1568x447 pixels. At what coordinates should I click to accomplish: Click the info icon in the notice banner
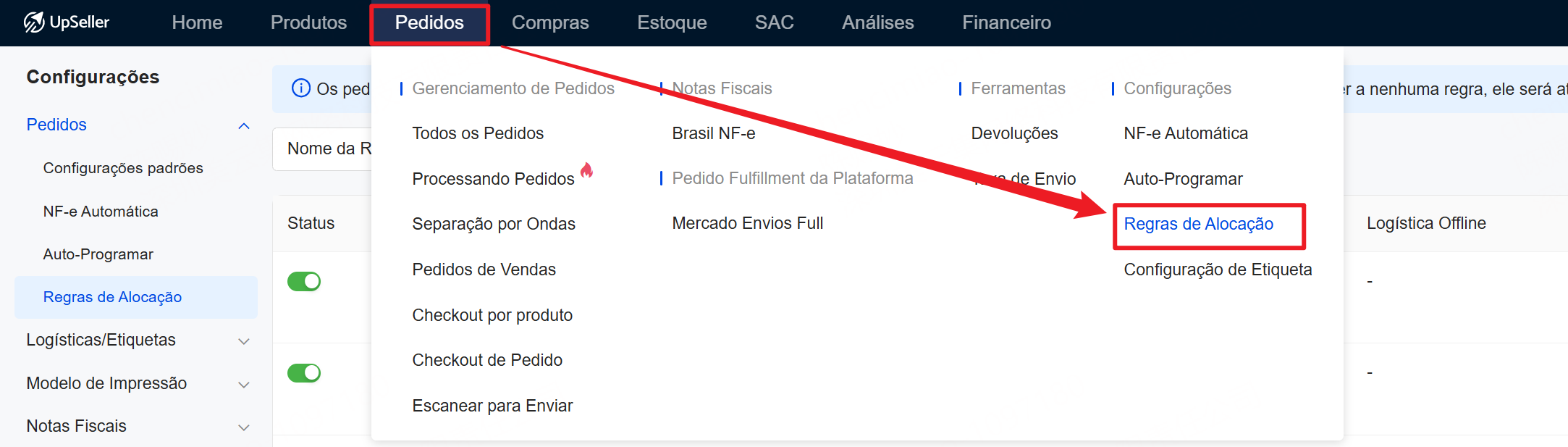click(x=300, y=88)
